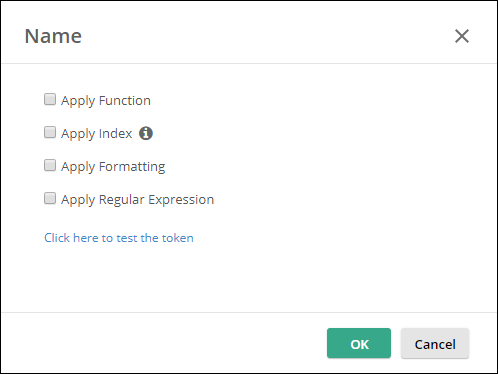Dismiss the dialog using Cancel

[x=435, y=343]
